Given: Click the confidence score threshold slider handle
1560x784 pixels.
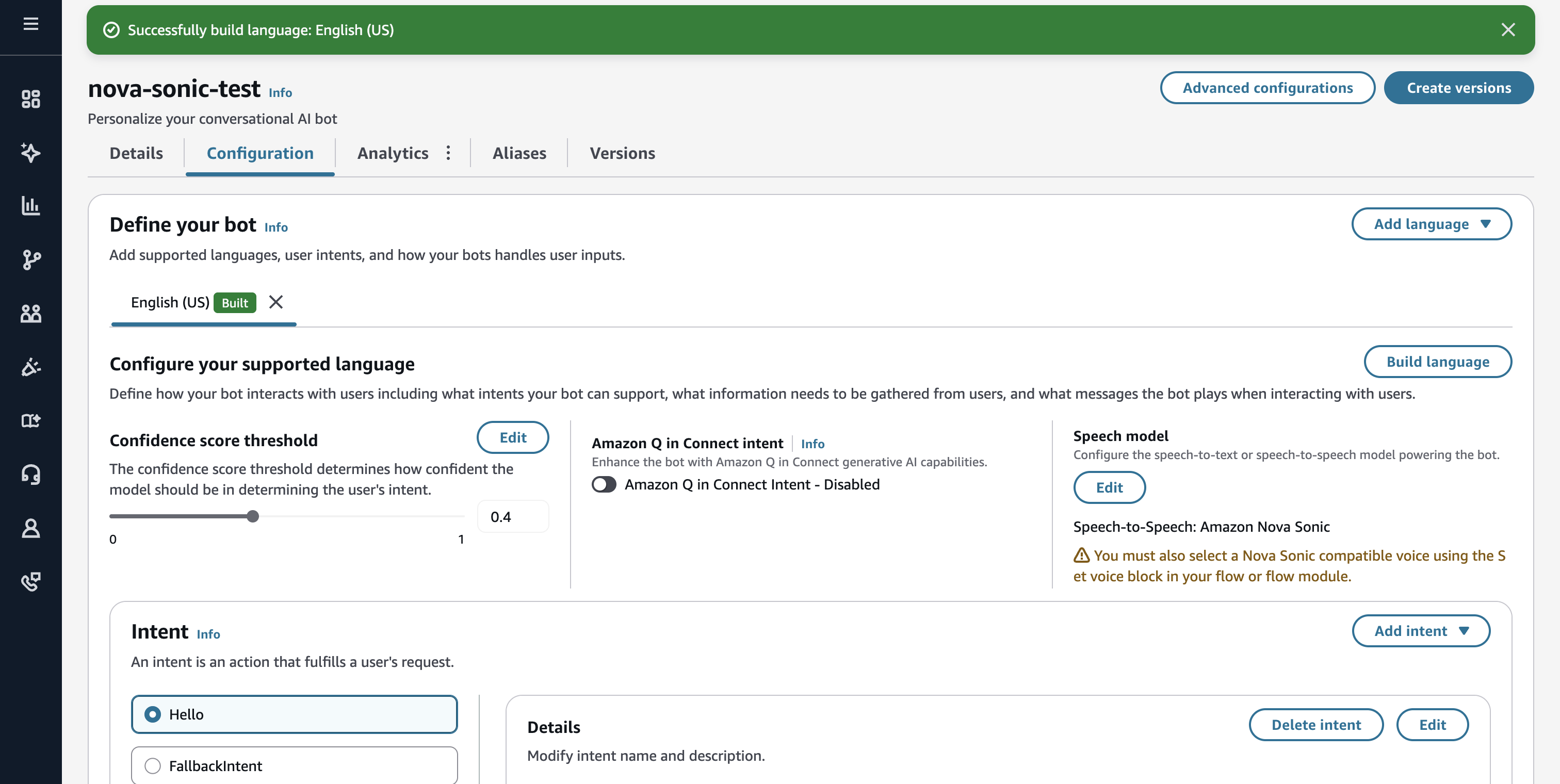Looking at the screenshot, I should 253,516.
